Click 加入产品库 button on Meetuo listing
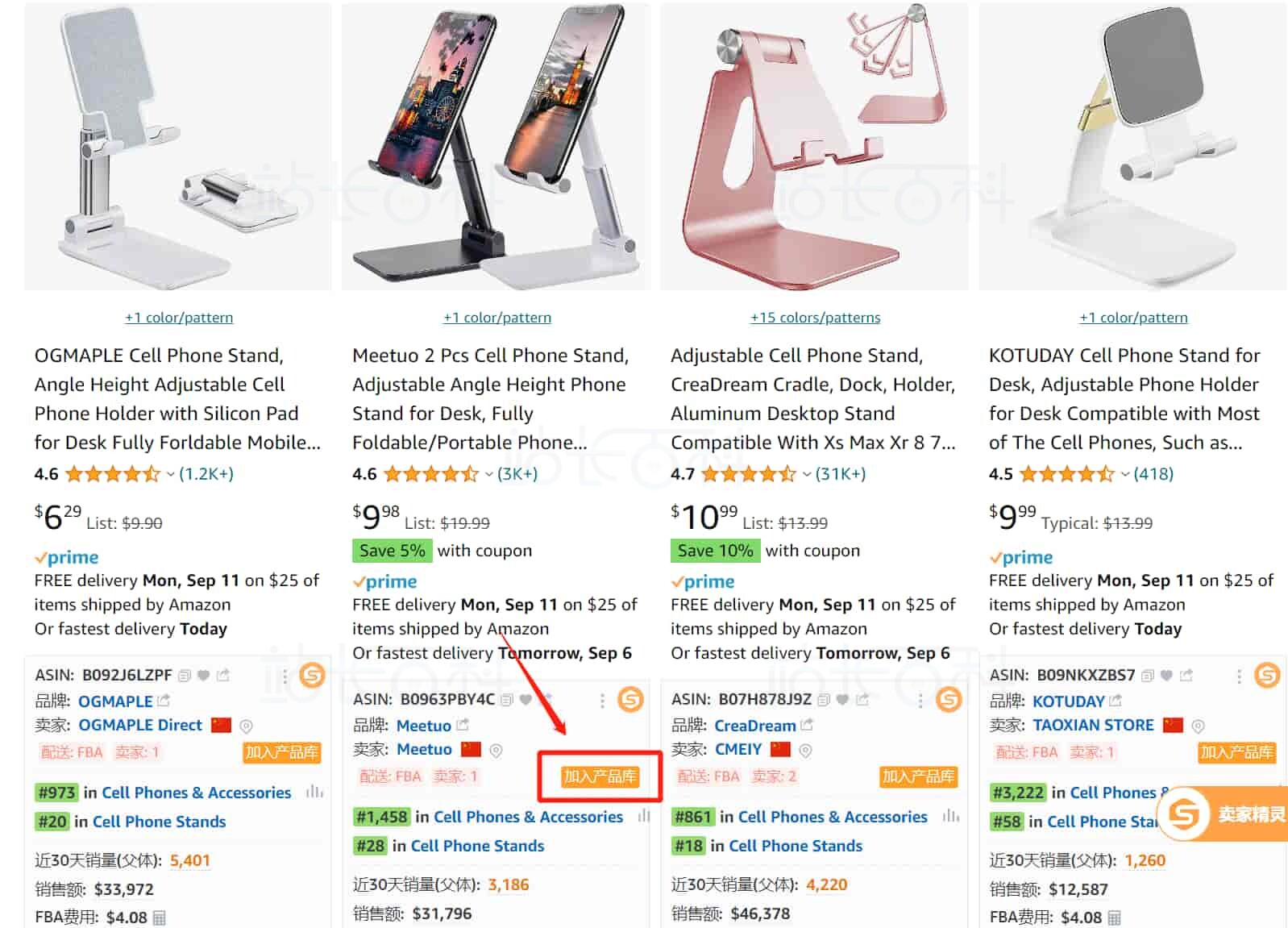The image size is (1288, 928). click(x=600, y=776)
